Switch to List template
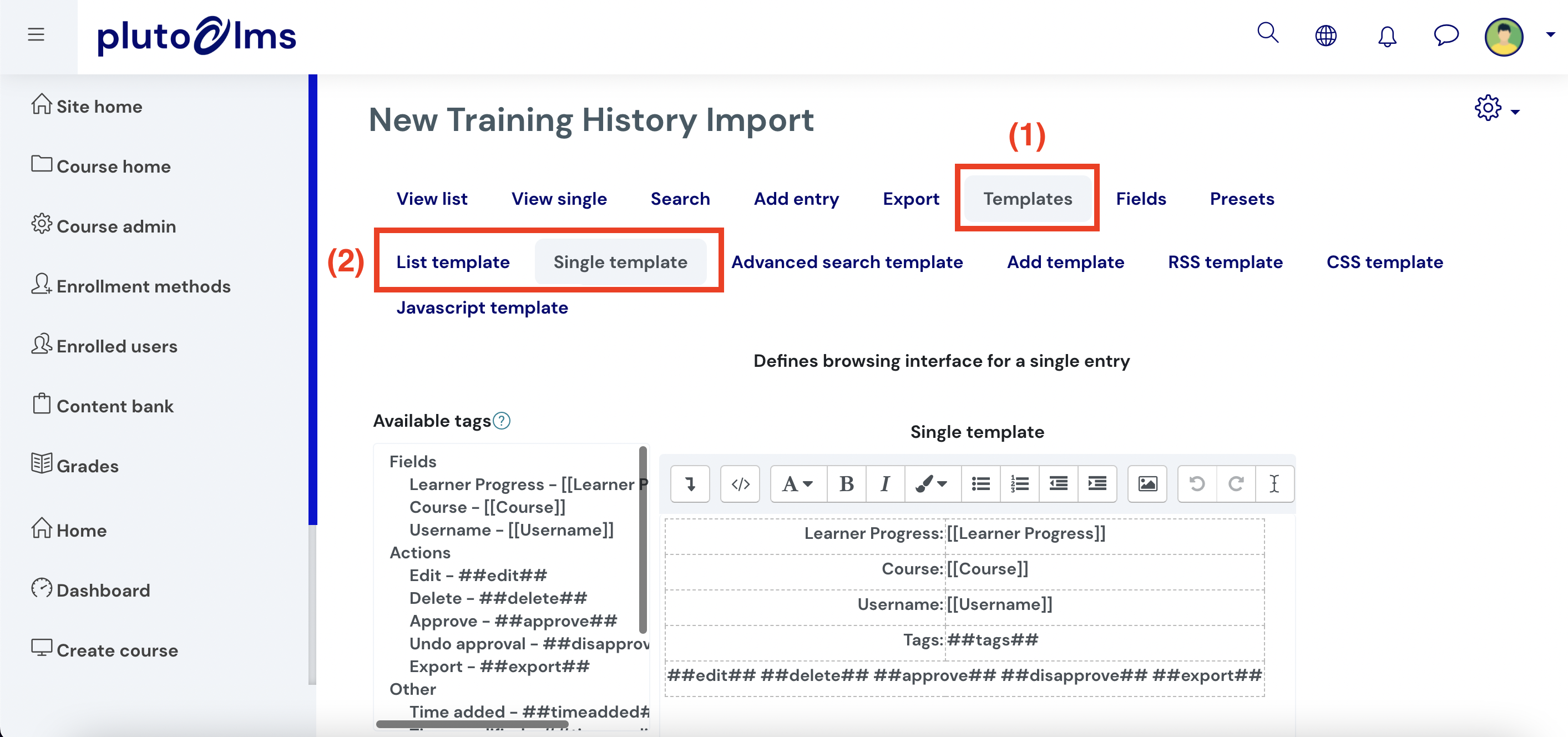 click(453, 263)
